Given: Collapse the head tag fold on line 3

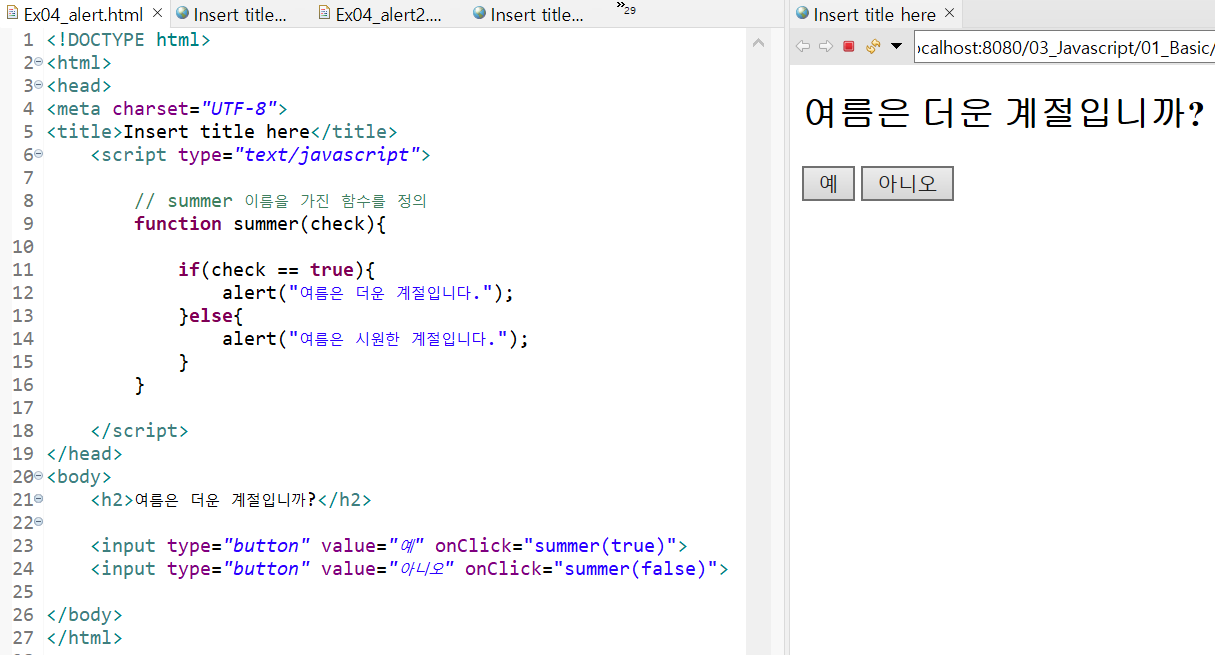Looking at the screenshot, I should point(39,85).
